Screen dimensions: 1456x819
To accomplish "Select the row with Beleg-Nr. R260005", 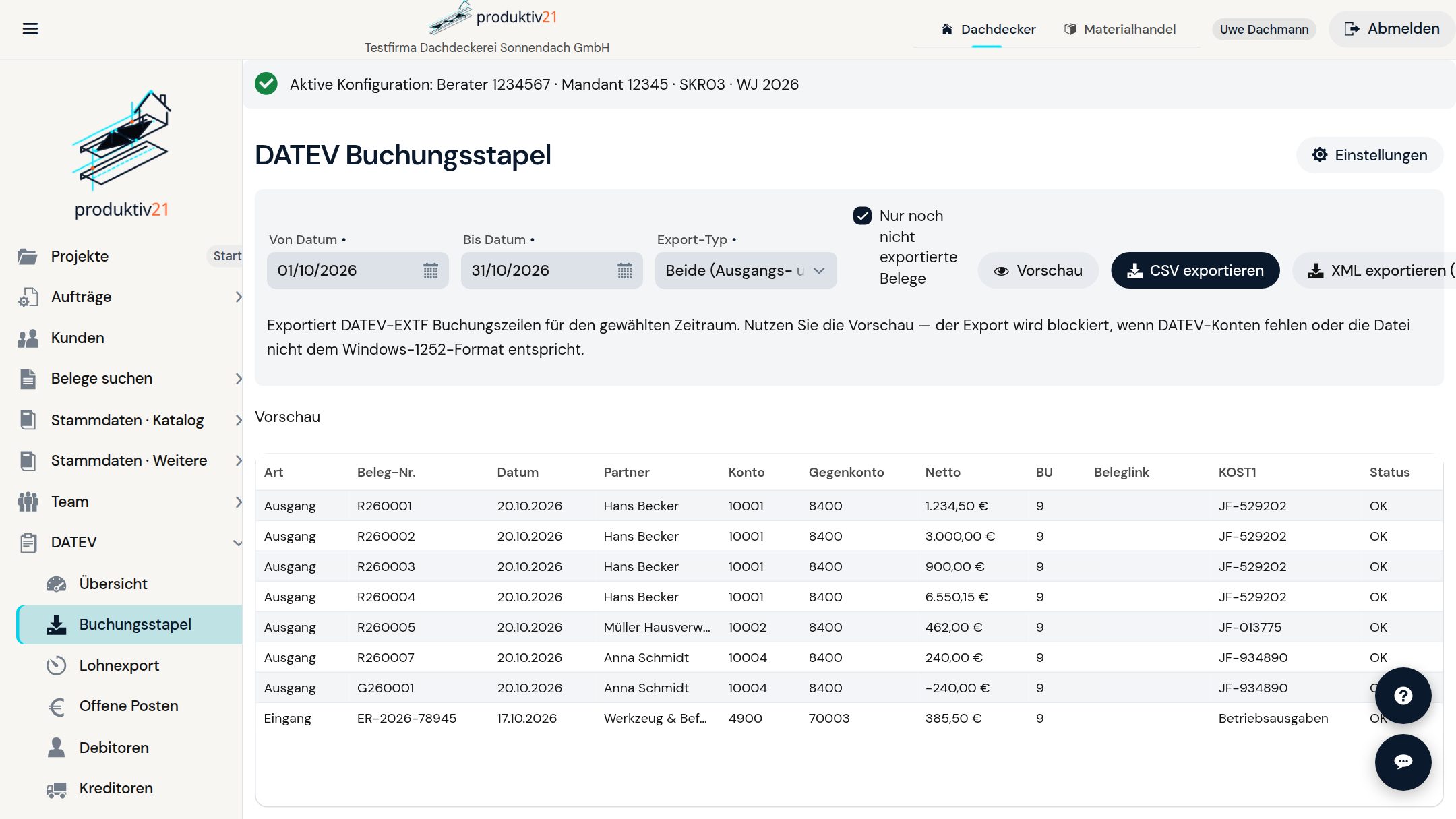I will click(849, 627).
